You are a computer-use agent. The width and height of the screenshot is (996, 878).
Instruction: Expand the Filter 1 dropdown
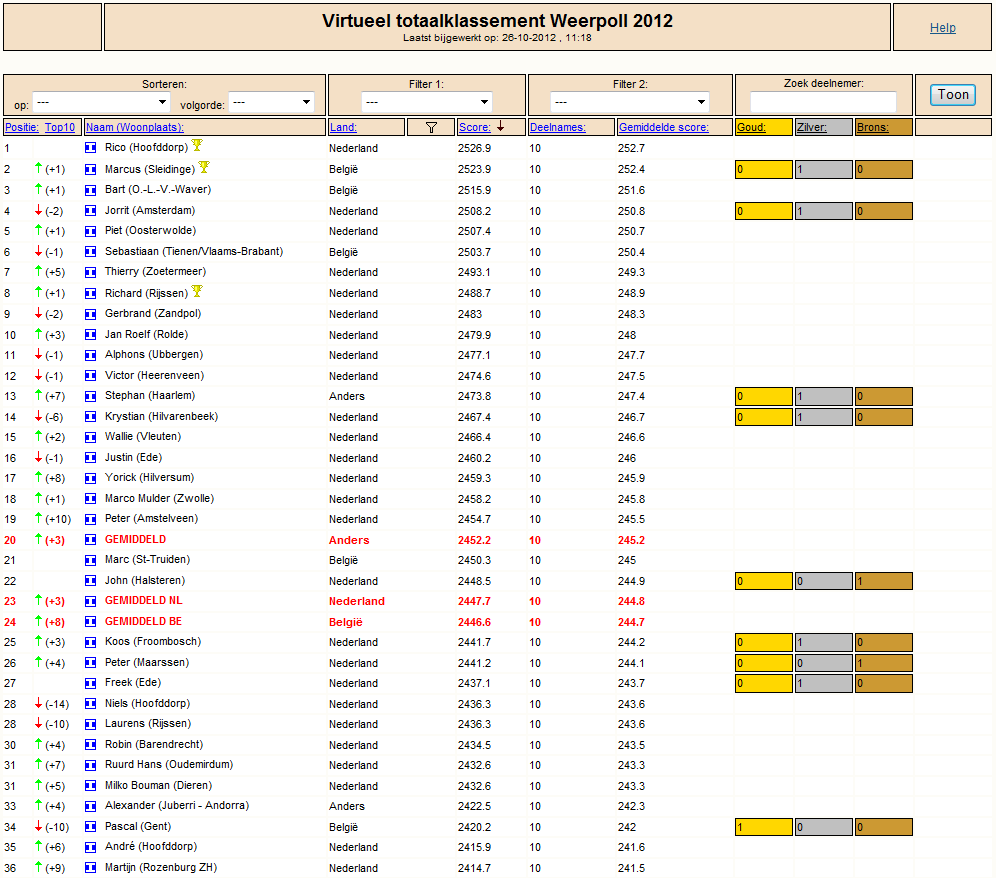(x=427, y=102)
